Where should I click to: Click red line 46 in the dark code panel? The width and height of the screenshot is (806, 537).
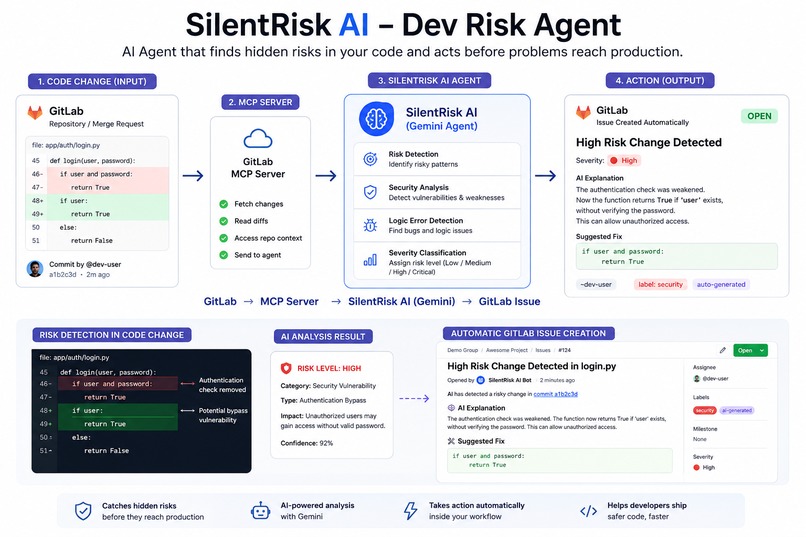[x=118, y=384]
